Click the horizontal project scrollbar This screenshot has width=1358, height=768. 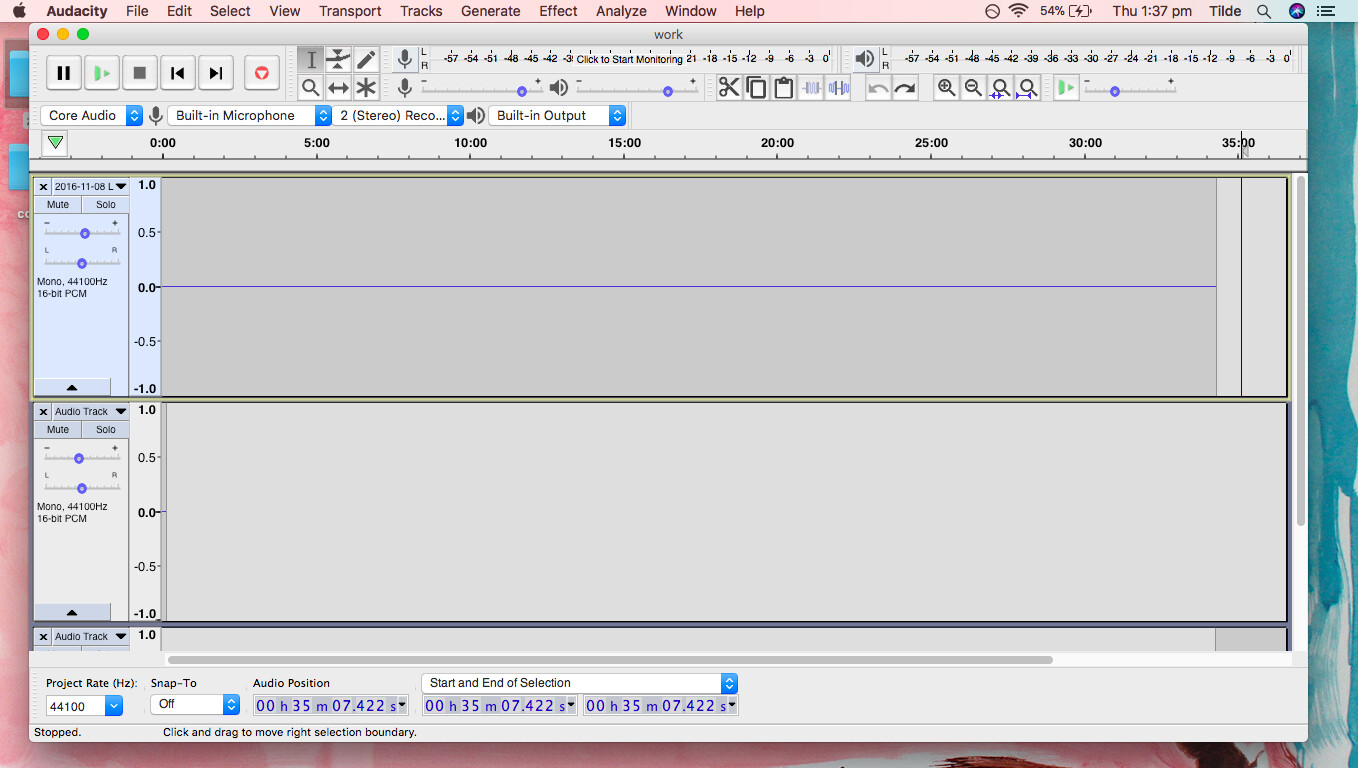click(x=610, y=660)
